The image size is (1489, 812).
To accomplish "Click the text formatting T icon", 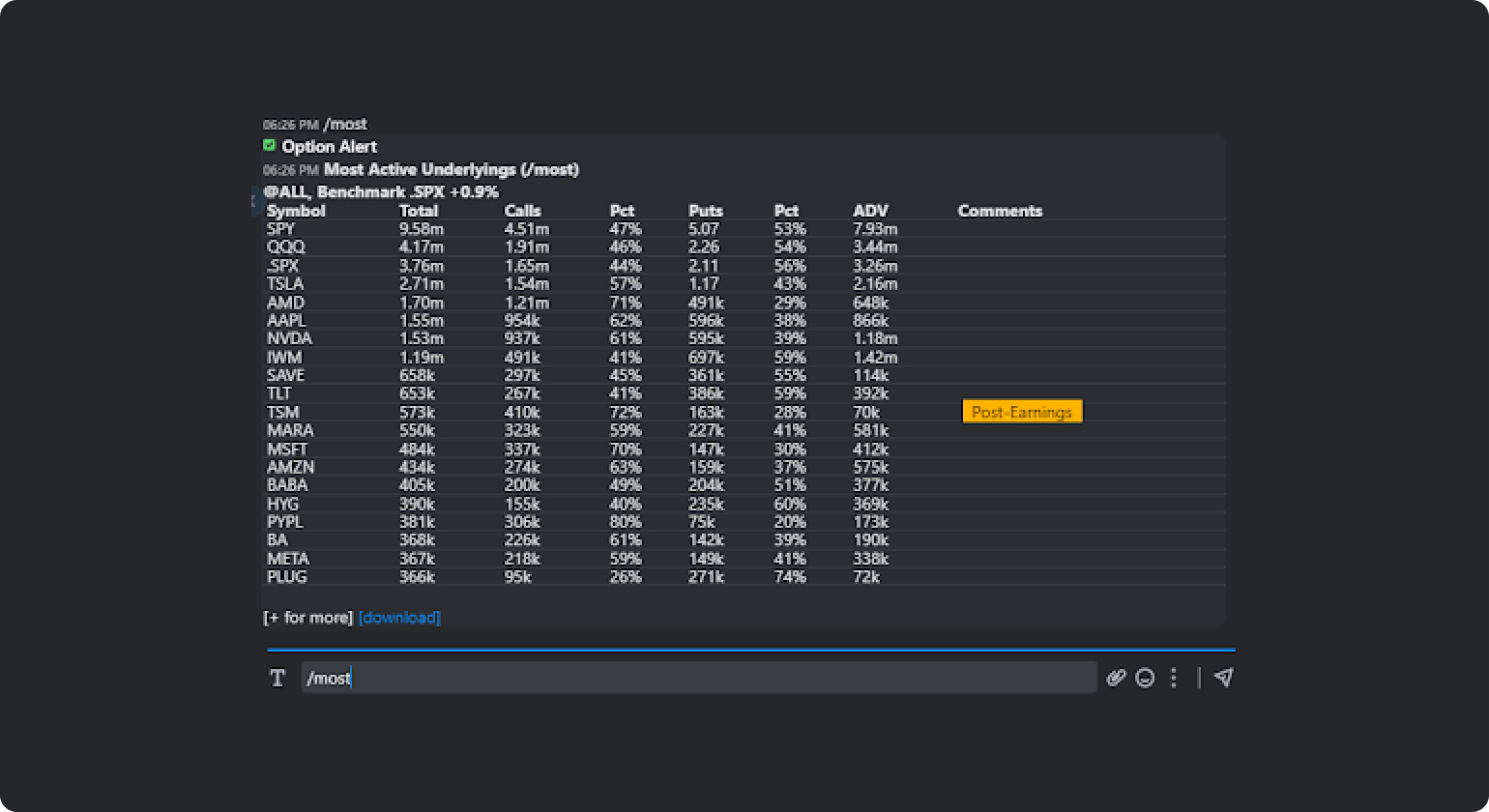I will click(x=277, y=678).
